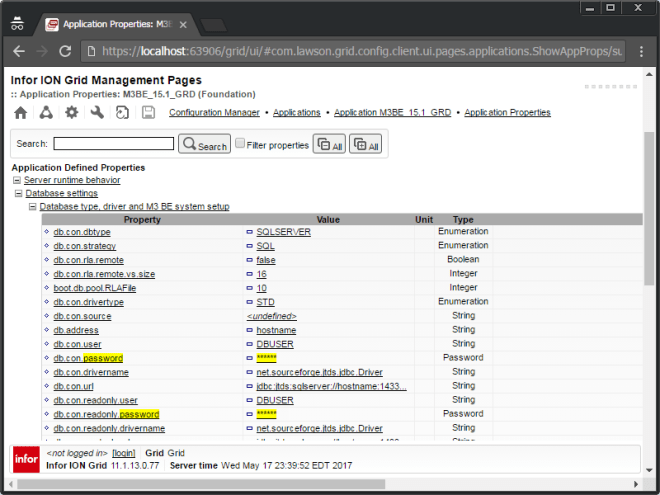Click the log history icon

coord(122,113)
